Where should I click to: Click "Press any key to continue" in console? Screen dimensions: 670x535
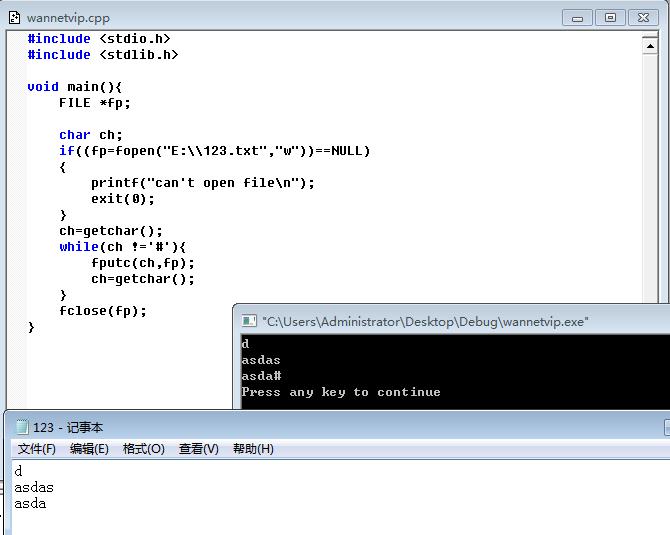point(341,392)
